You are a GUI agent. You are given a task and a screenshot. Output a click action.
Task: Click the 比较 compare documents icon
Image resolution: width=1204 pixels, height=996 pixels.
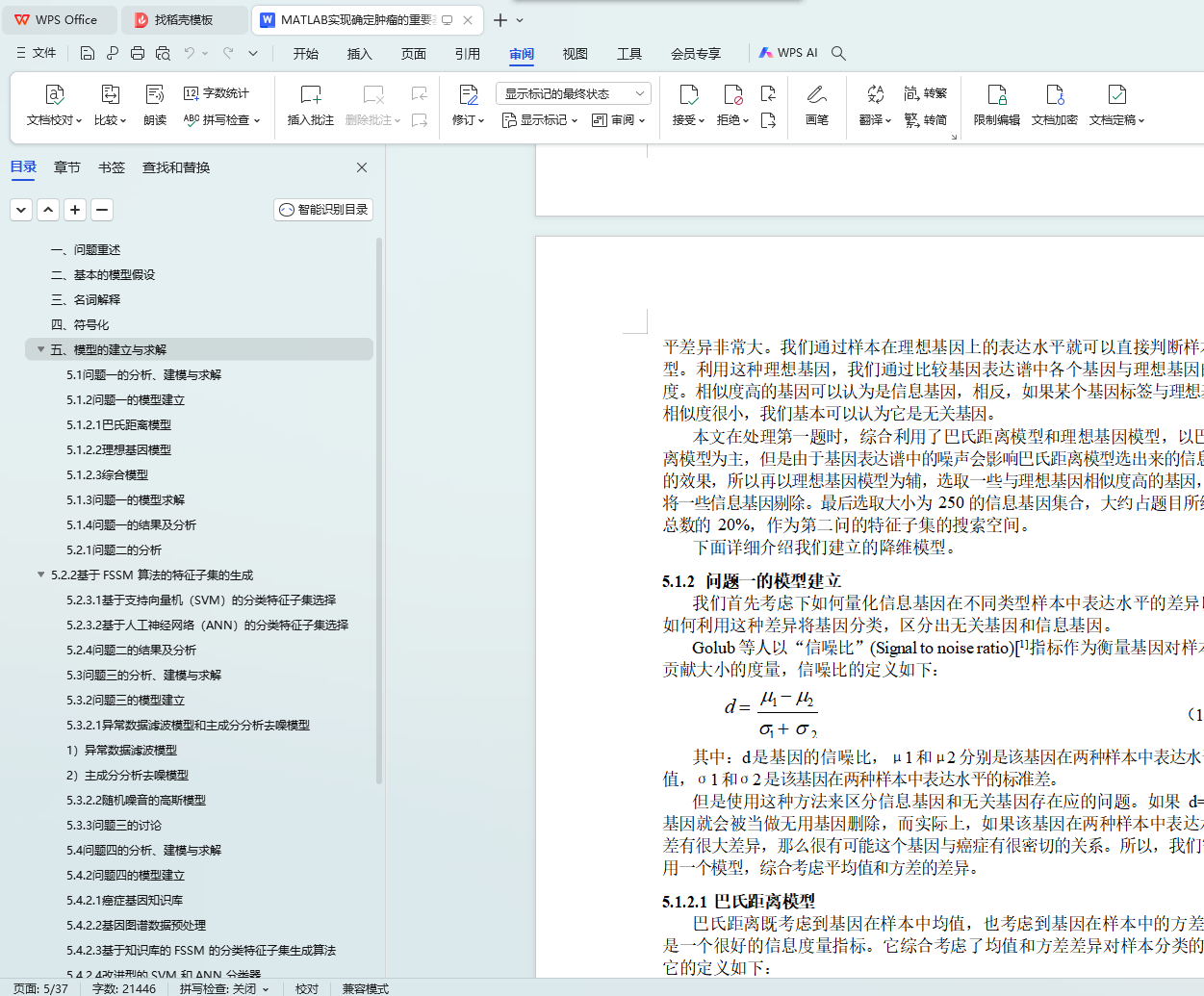(x=110, y=94)
